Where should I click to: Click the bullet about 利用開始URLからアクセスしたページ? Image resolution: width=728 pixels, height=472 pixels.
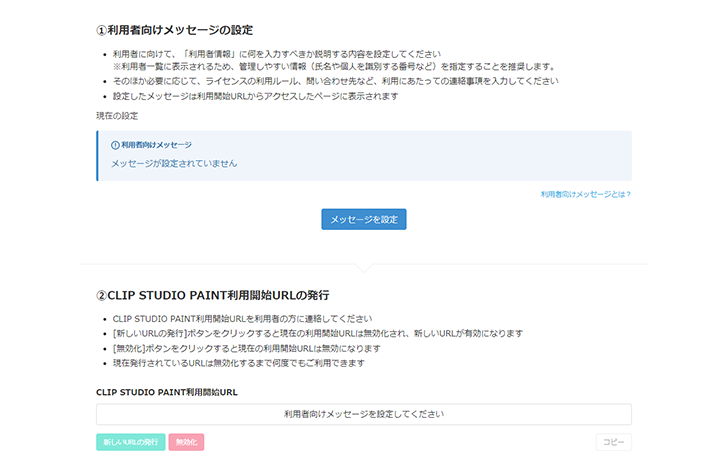coord(255,96)
